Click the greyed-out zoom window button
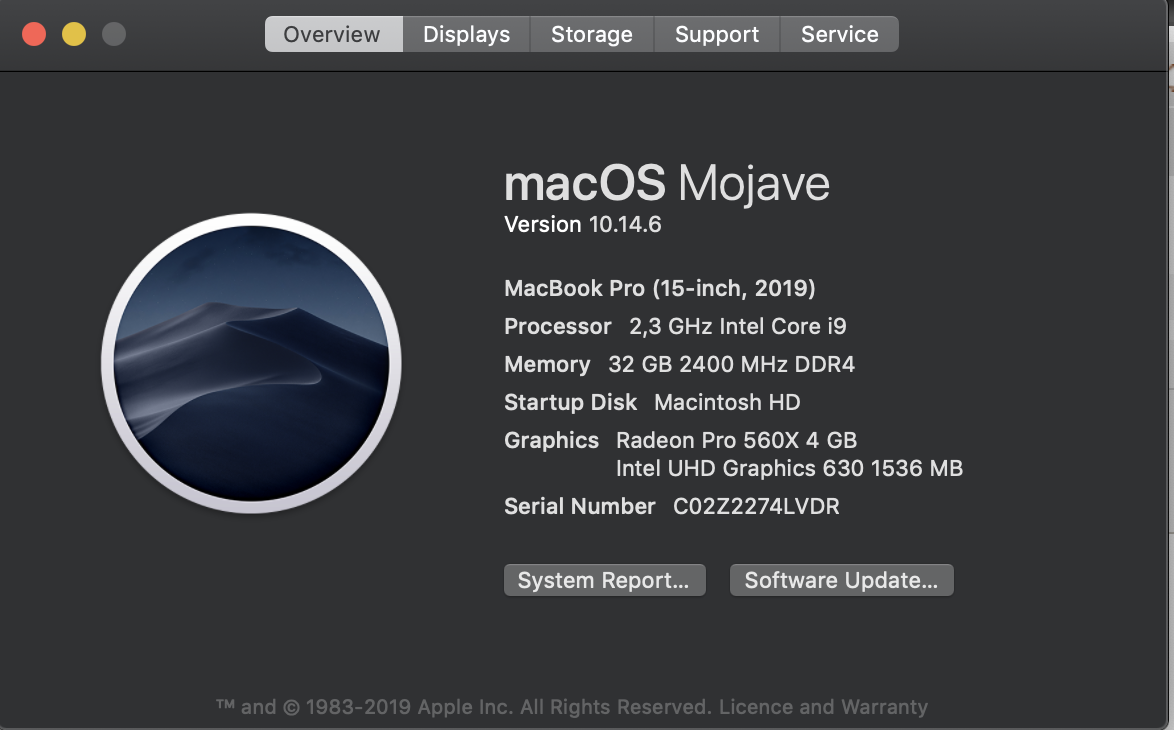This screenshot has height=730, width=1174. click(114, 34)
